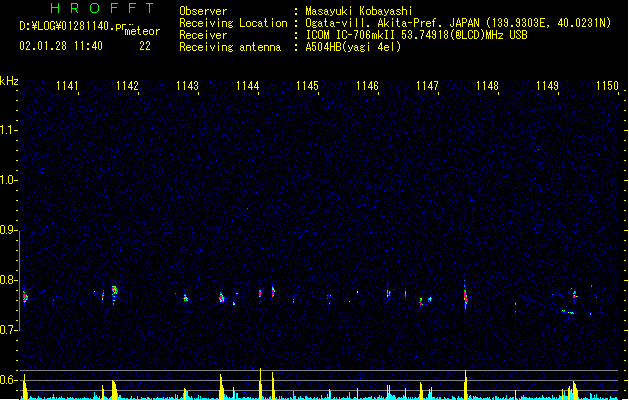Click the 1146 time axis label
This screenshot has width=629, height=400.
[367, 86]
